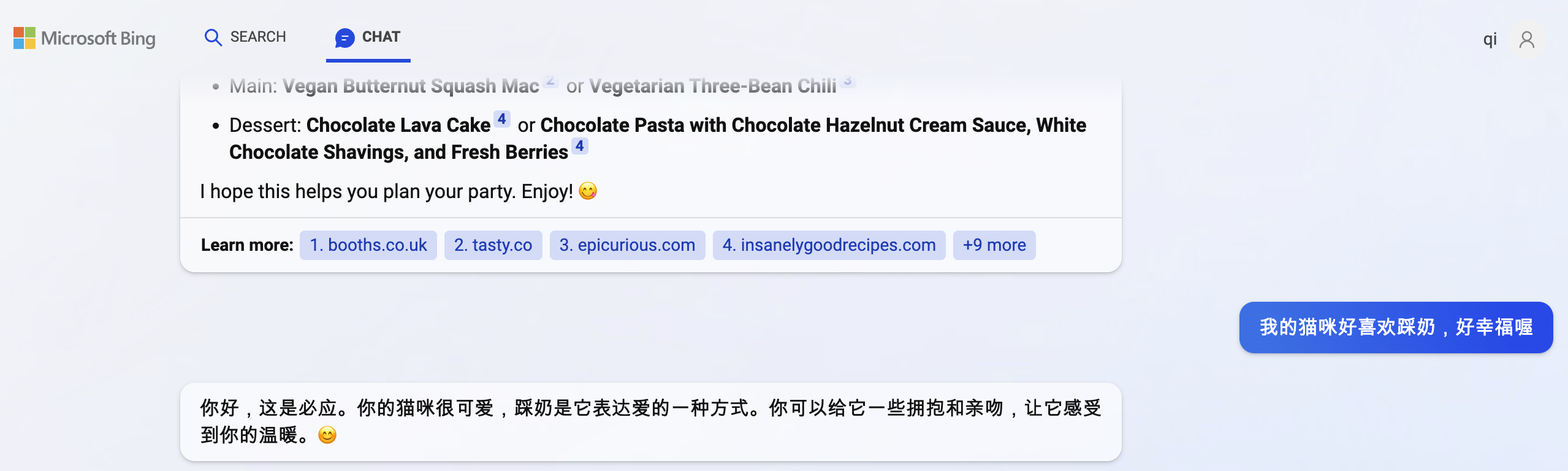Click citation 2 after Butternut Squash Mac
This screenshot has width=1568, height=471.
tap(550, 81)
